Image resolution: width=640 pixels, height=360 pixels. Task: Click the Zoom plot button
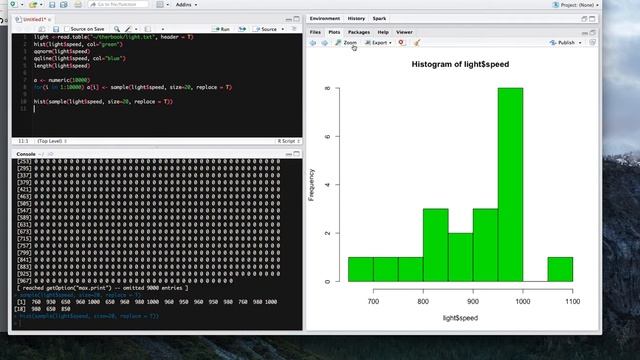click(x=346, y=42)
